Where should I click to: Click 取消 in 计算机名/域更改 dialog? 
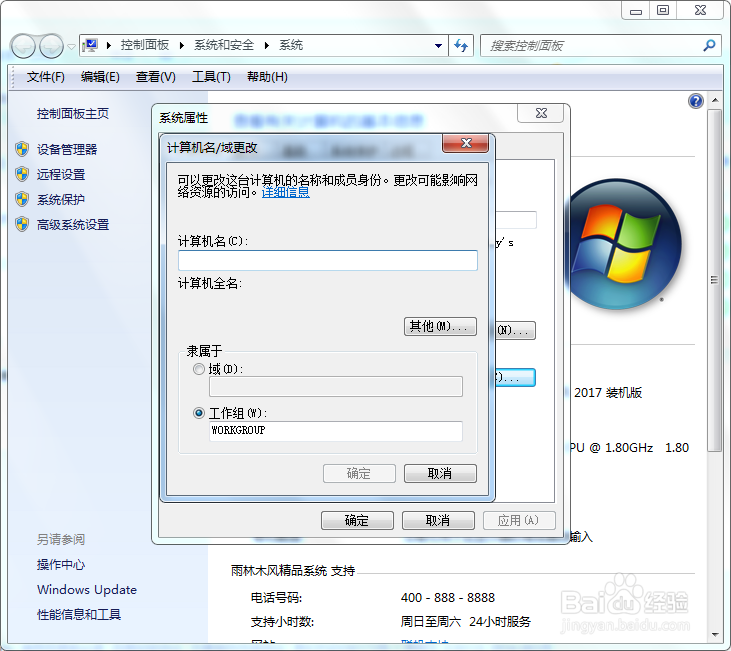coord(440,473)
